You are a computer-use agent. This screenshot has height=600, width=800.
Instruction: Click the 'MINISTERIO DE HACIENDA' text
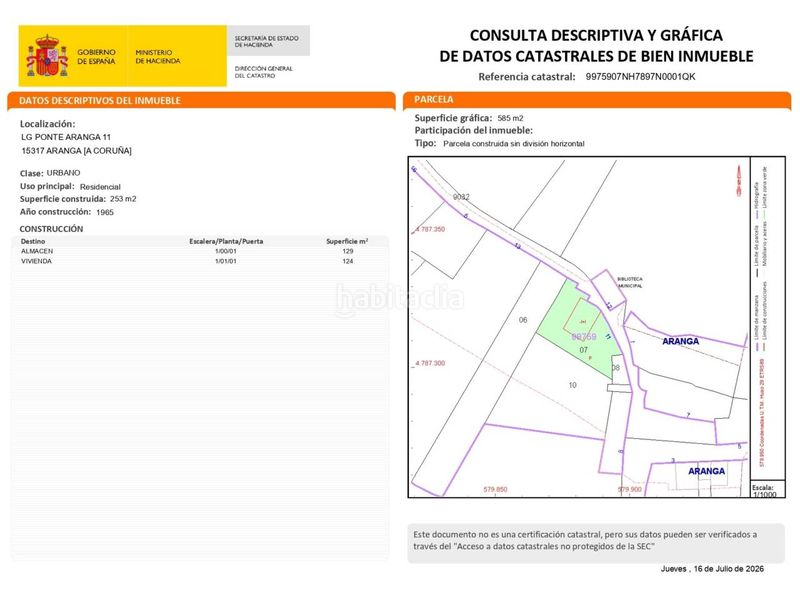158,57
